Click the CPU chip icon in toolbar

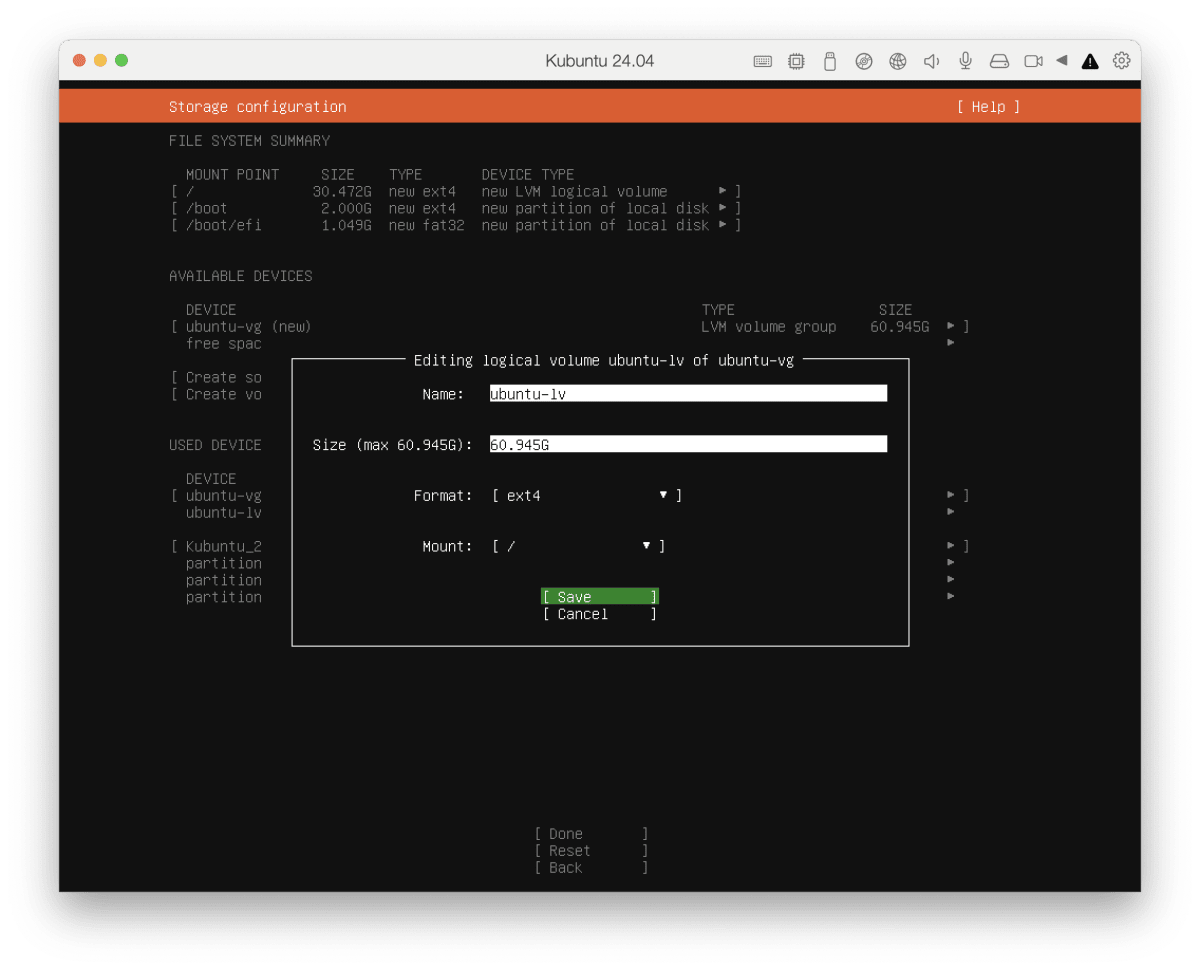(796, 61)
